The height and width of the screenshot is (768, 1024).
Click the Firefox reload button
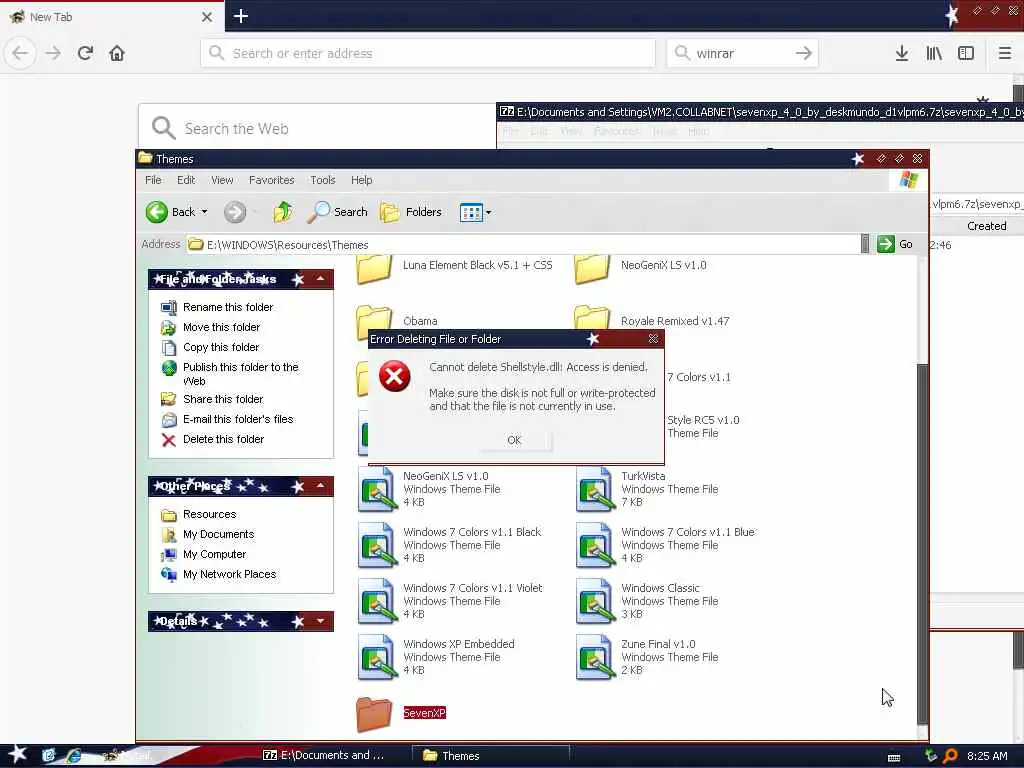(85, 53)
